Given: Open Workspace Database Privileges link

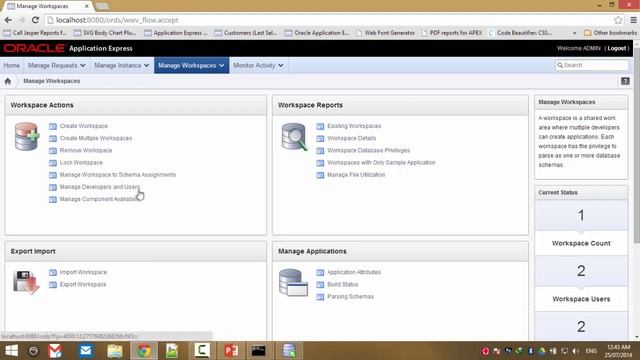Looking at the screenshot, I should (368, 151).
